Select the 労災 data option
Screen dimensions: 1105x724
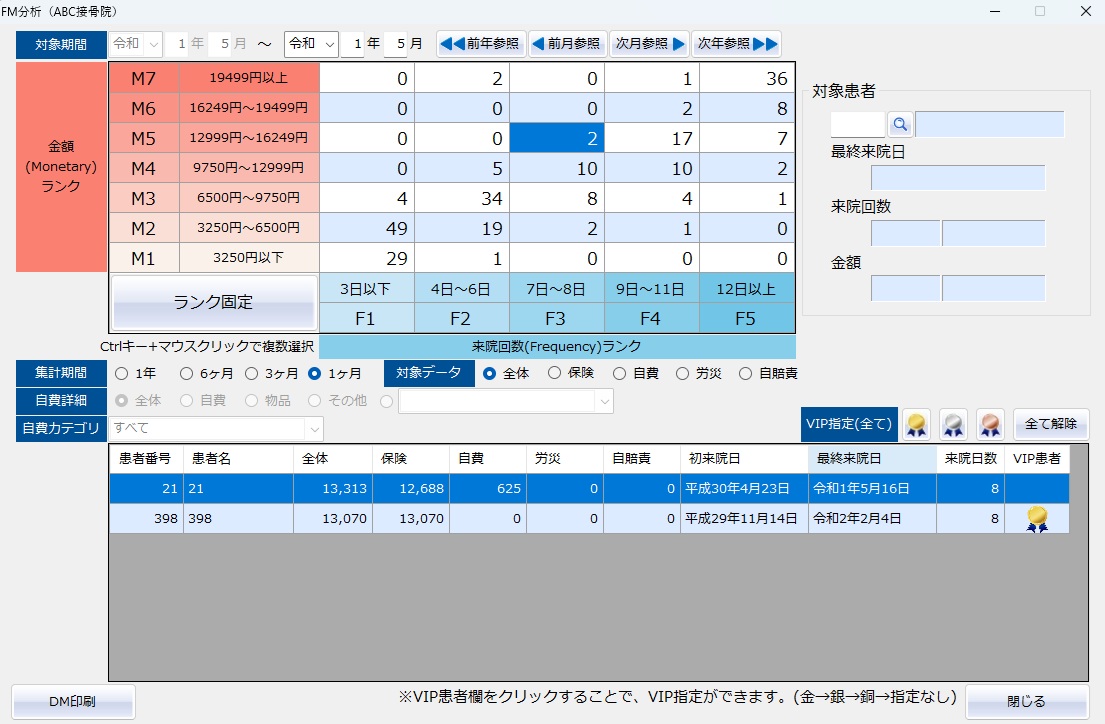[683, 374]
